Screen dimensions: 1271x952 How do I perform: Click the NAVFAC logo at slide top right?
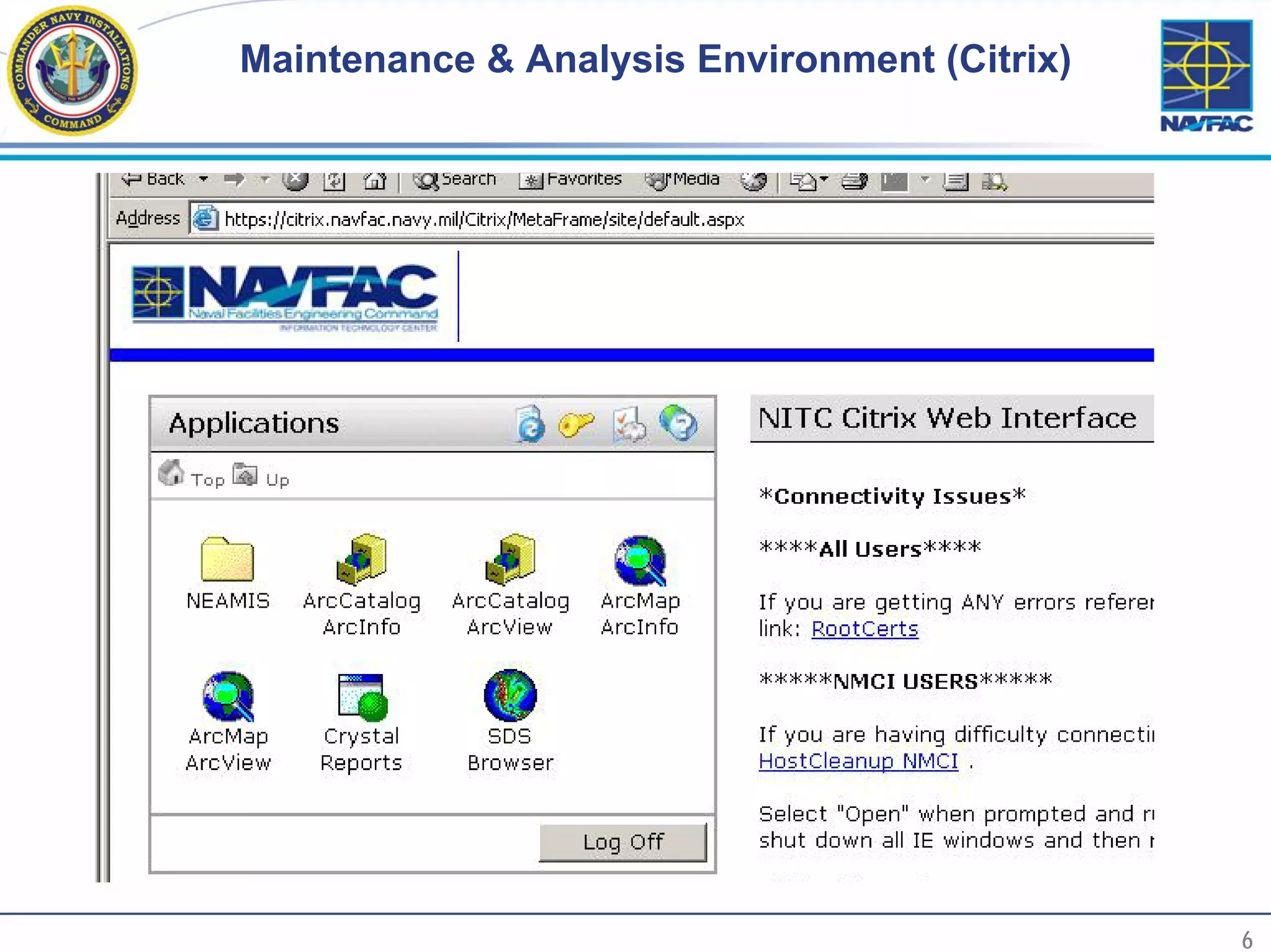pos(1206,76)
